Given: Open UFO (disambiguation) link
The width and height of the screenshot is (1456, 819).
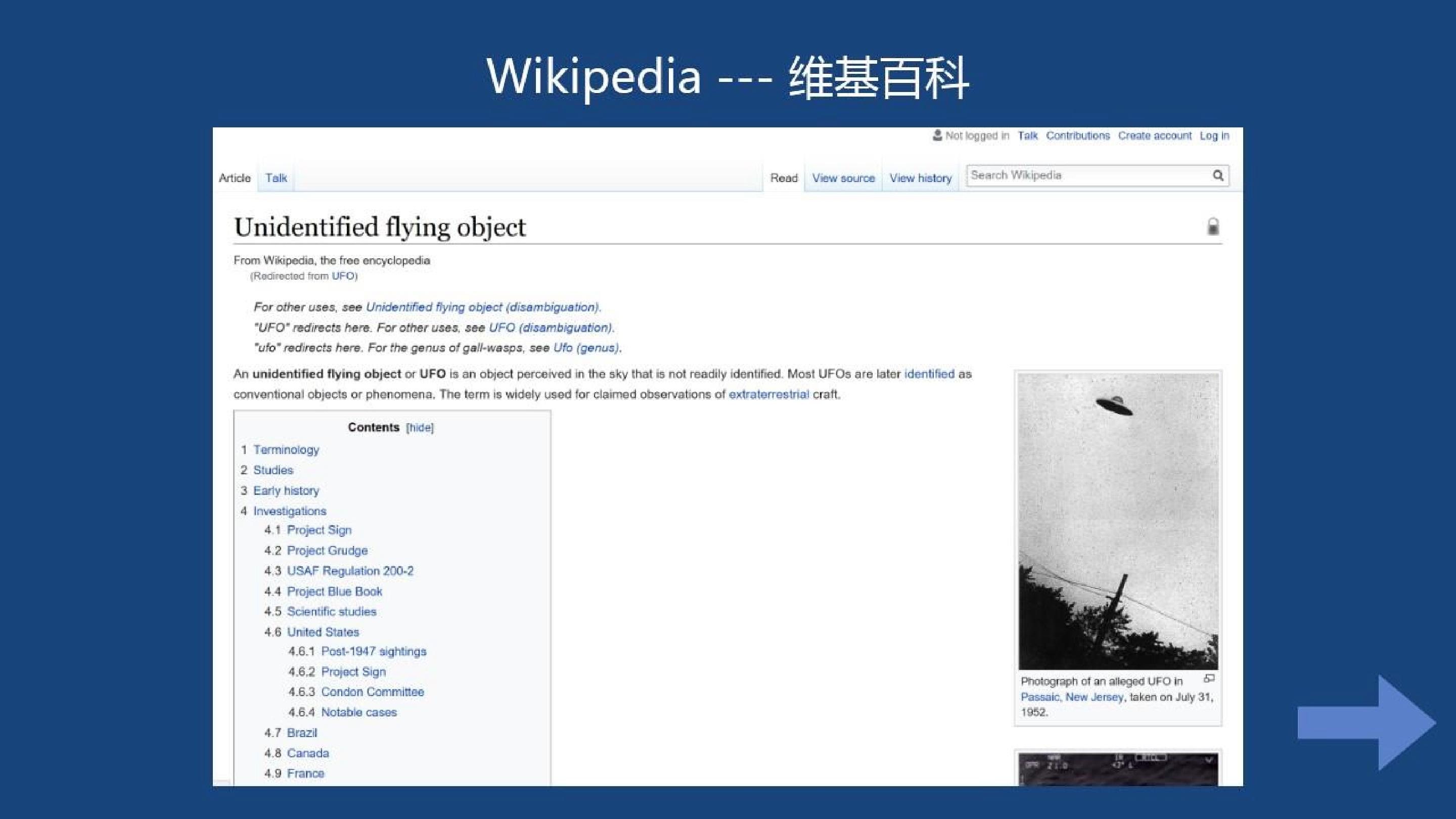Looking at the screenshot, I should pyautogui.click(x=551, y=327).
